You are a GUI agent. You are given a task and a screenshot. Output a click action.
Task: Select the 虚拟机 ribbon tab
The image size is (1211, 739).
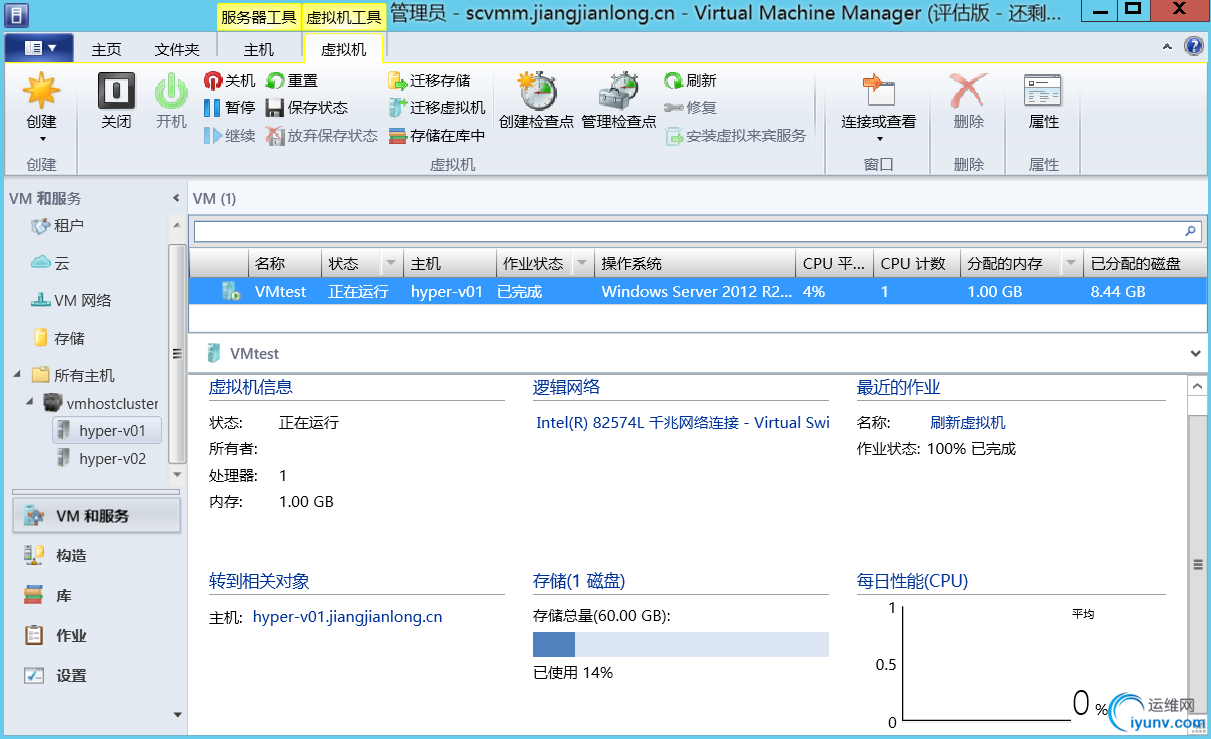tap(343, 49)
